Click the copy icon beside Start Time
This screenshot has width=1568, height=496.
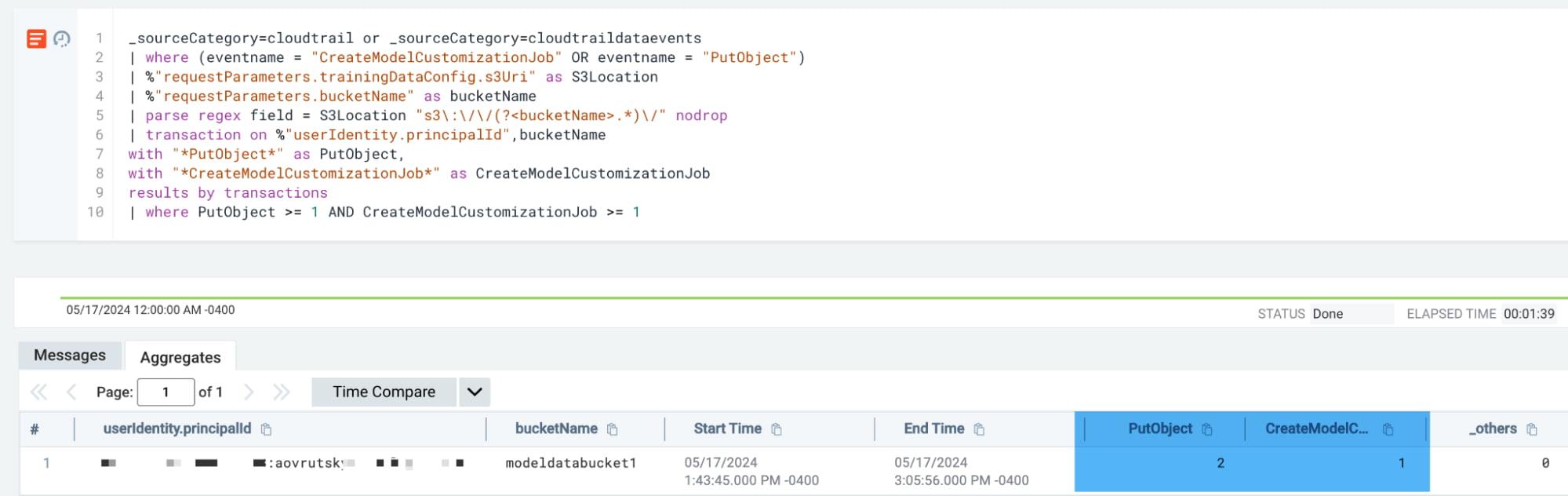click(777, 429)
